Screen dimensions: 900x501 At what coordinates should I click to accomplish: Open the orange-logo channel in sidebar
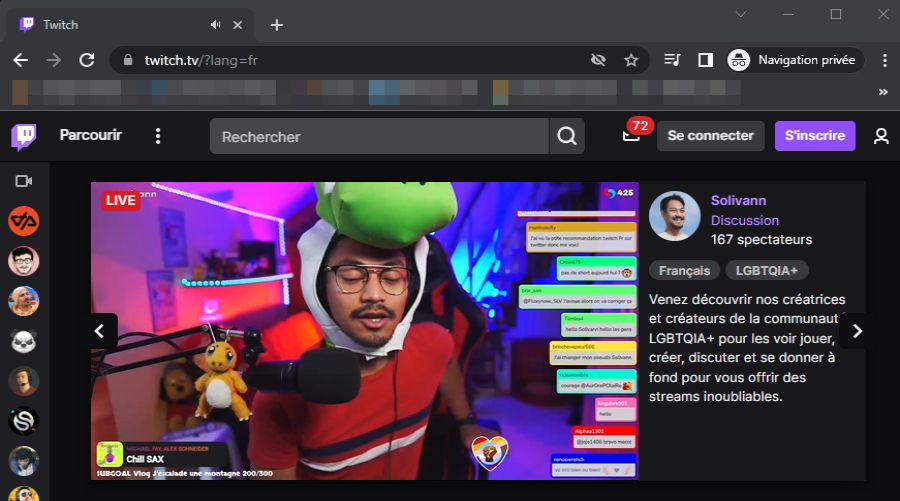coord(24,221)
